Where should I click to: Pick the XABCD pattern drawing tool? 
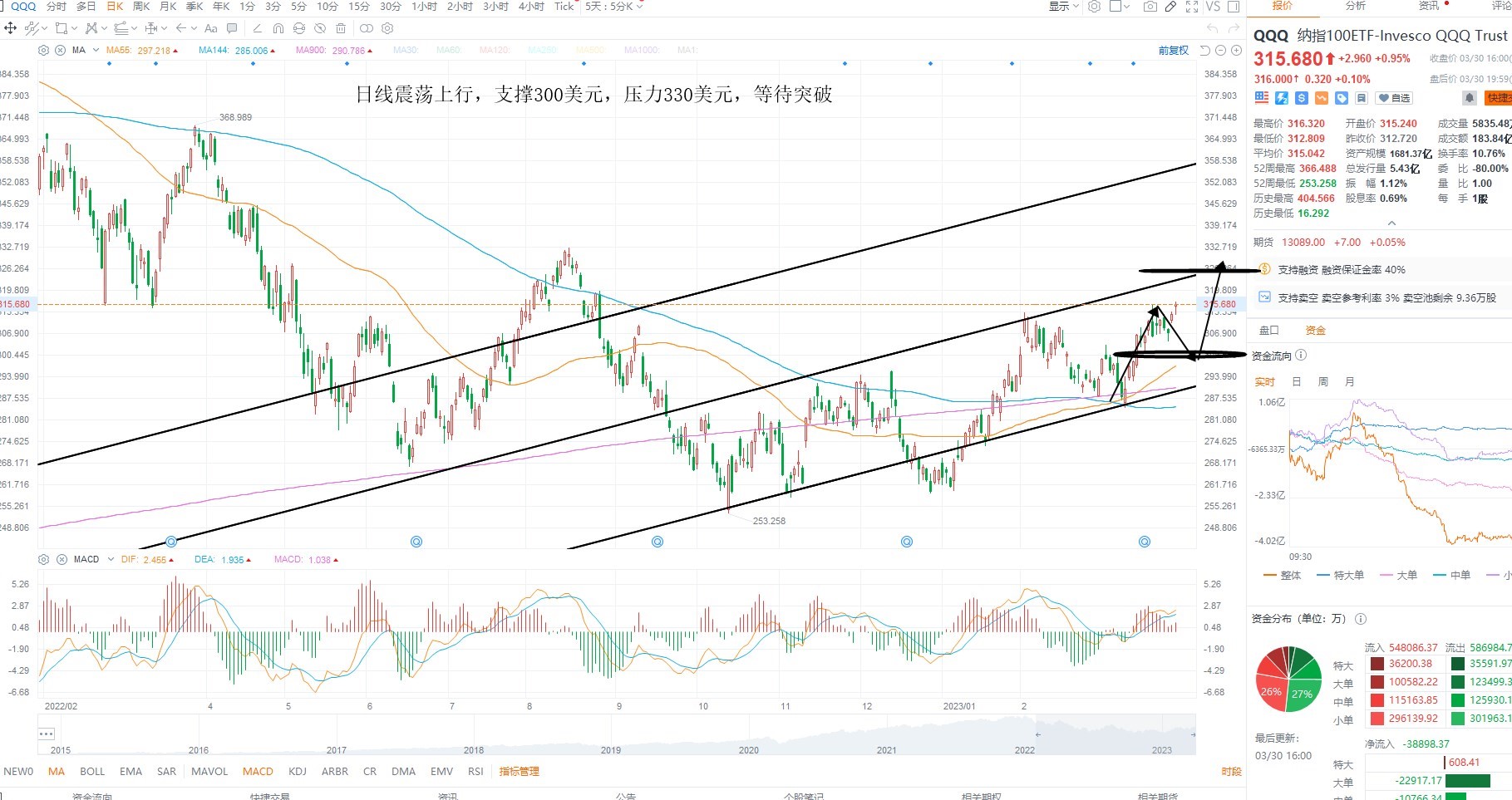(91, 28)
